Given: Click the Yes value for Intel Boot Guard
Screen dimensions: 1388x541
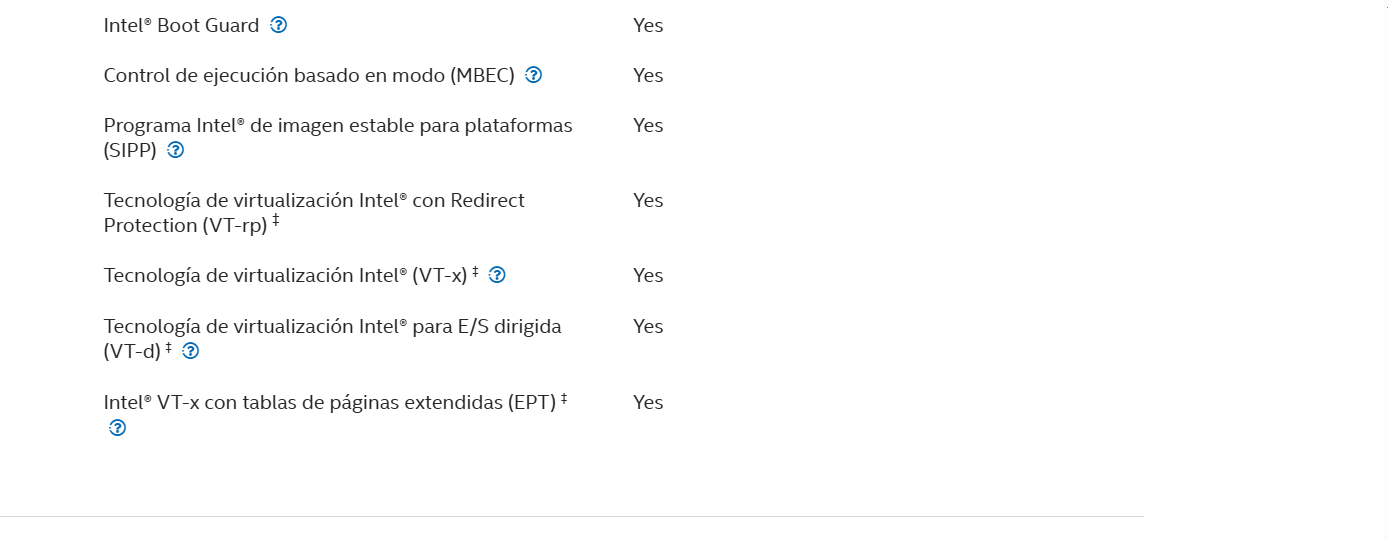Looking at the screenshot, I should (x=648, y=25).
